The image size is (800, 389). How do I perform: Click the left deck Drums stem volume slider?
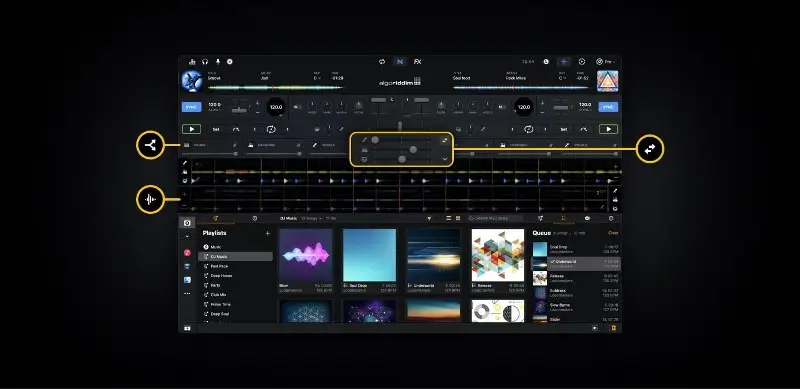coord(209,154)
